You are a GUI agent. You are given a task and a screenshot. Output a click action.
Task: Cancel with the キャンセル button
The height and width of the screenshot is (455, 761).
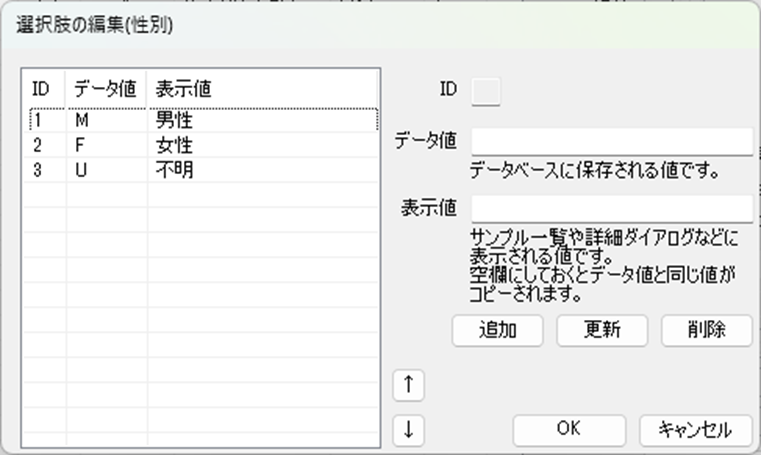(695, 430)
